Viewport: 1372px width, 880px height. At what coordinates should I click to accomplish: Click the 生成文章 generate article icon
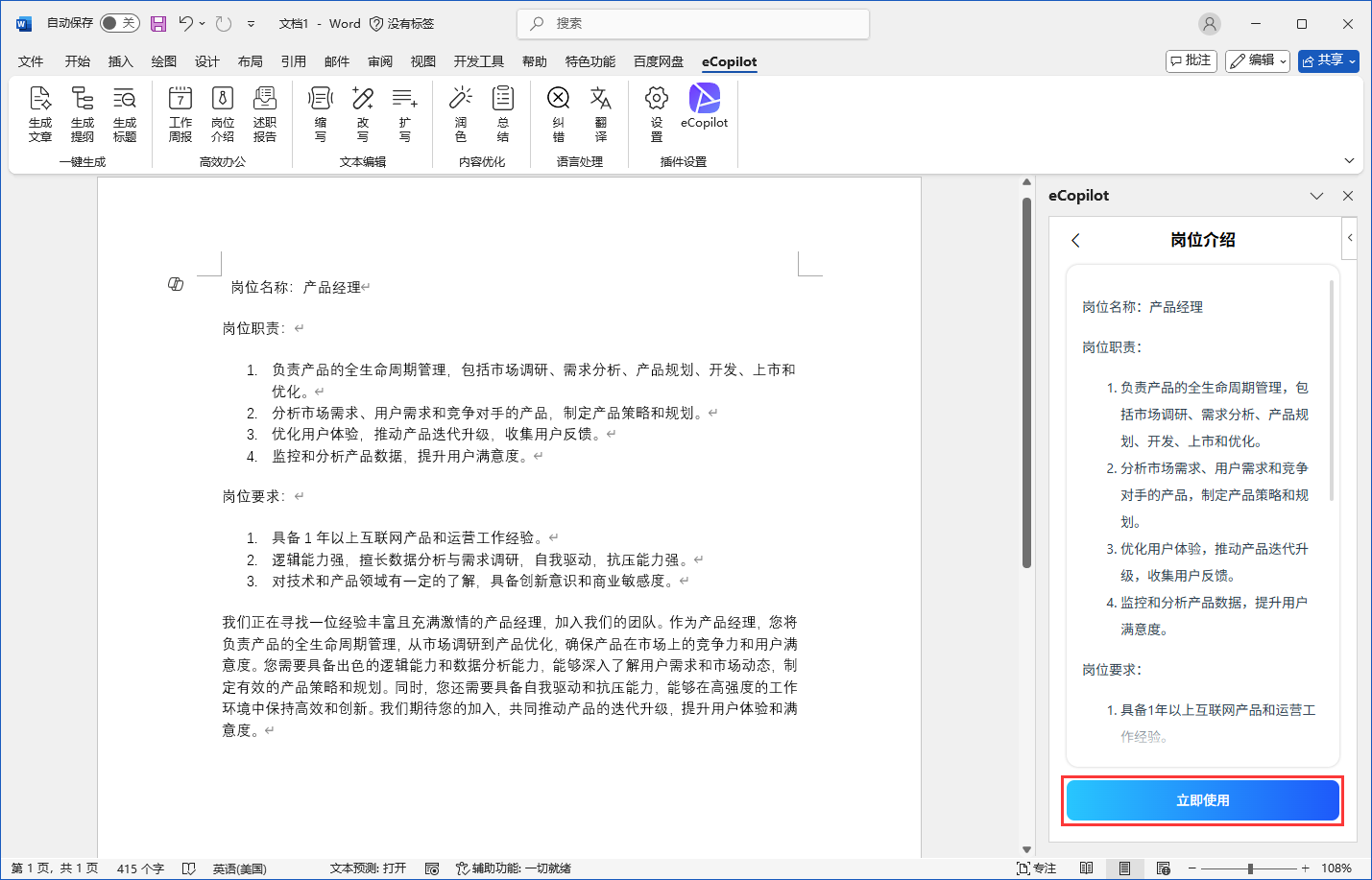(40, 113)
